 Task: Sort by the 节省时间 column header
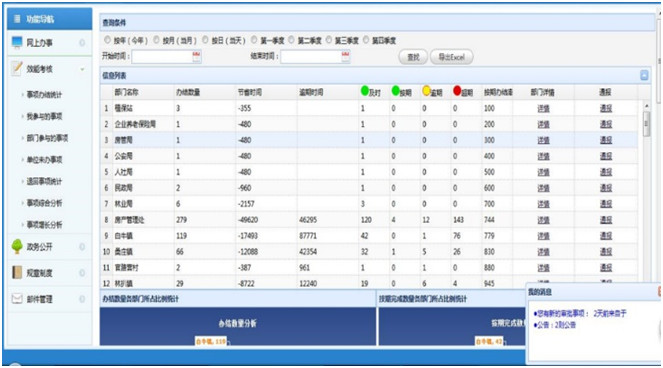click(x=249, y=92)
